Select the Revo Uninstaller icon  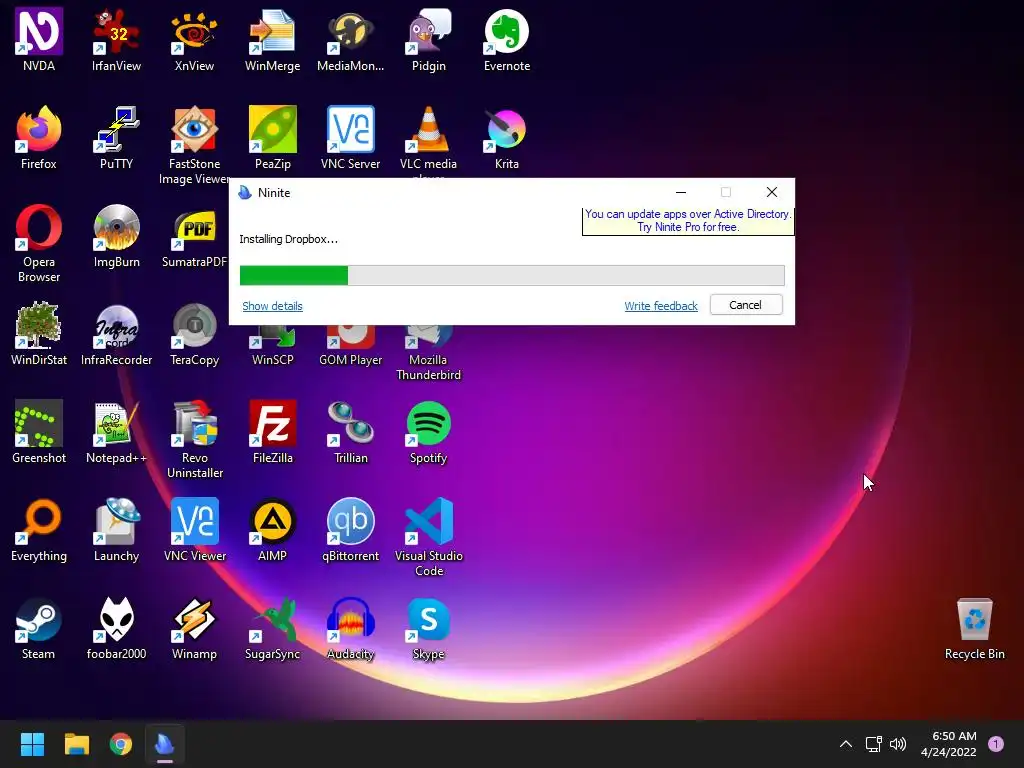(194, 439)
